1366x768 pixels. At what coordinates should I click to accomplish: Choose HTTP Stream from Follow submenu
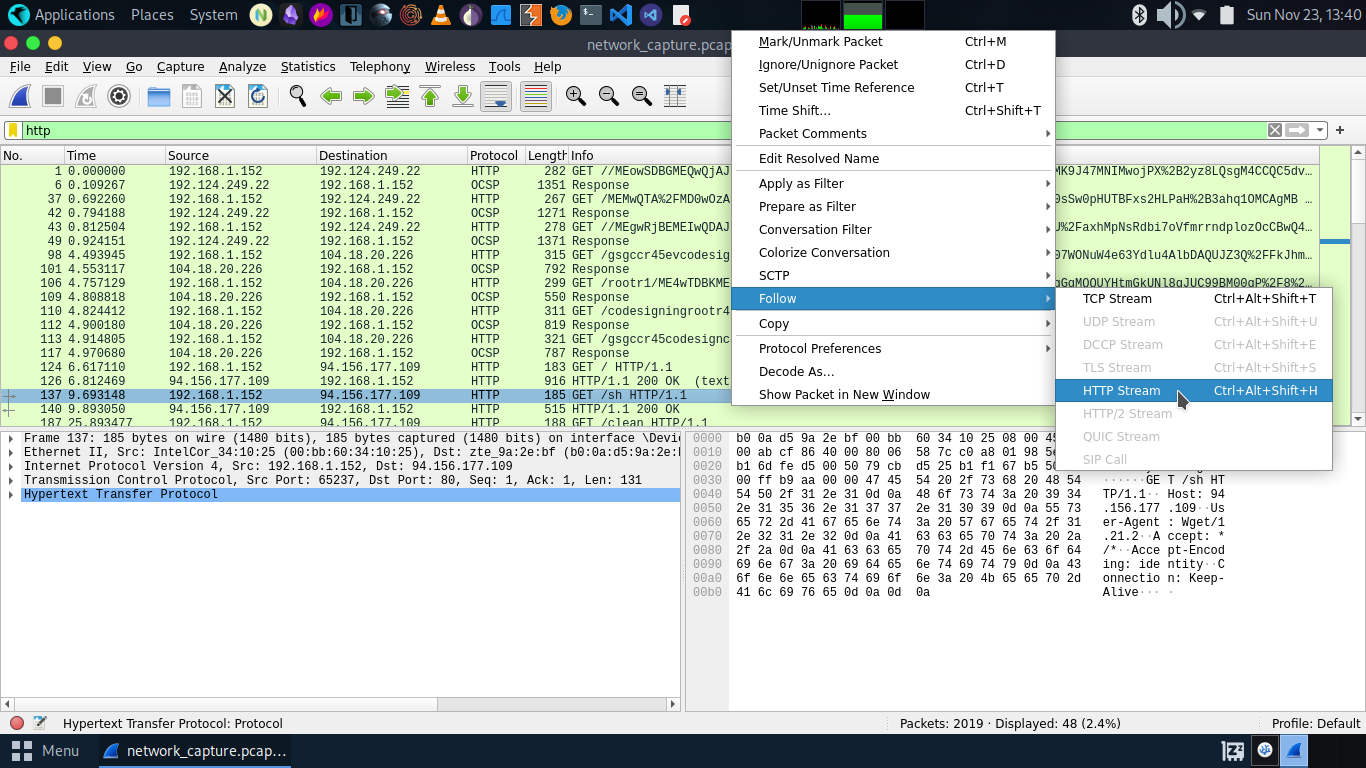pos(1121,391)
